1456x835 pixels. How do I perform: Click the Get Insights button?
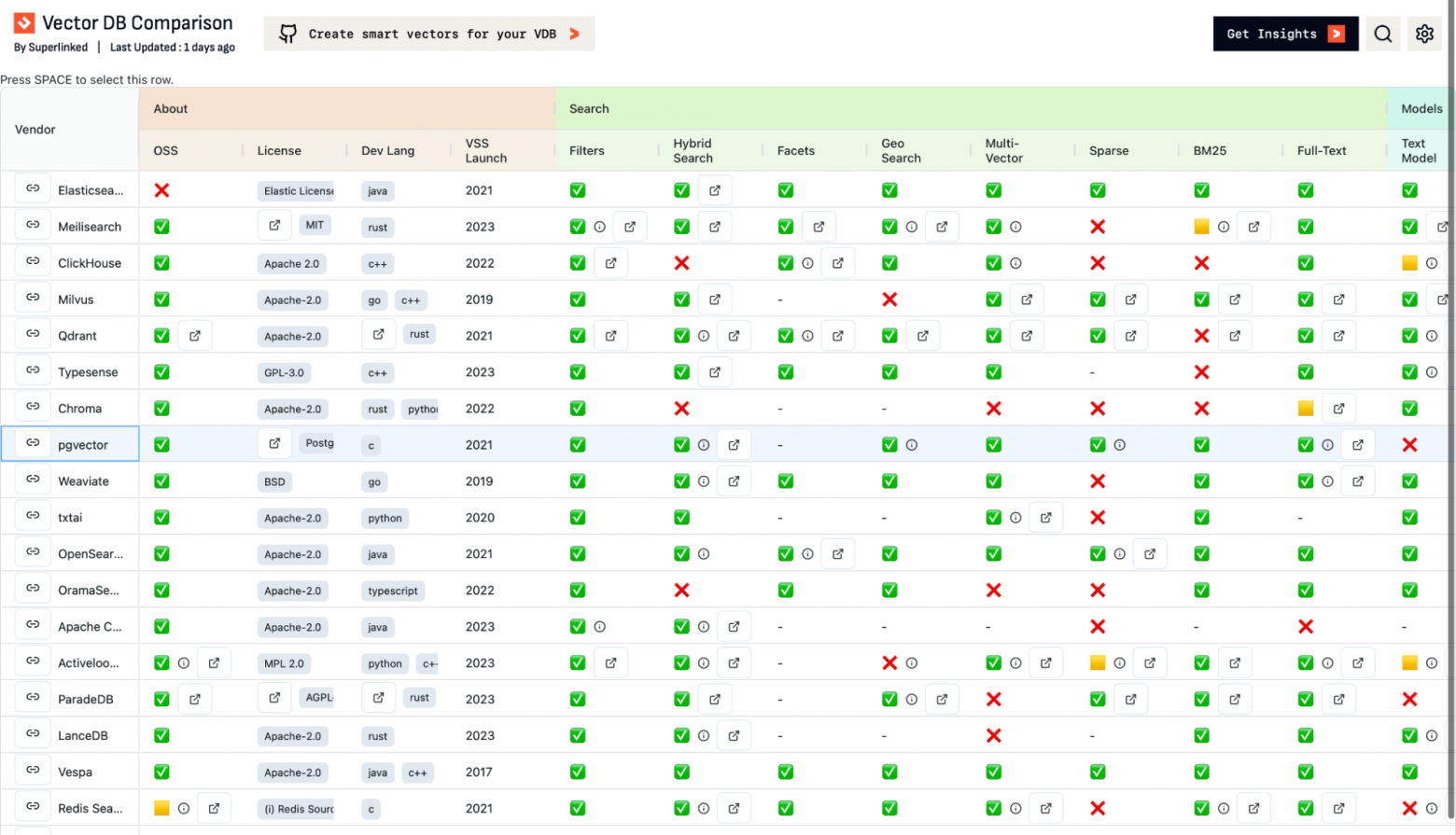pos(1284,34)
